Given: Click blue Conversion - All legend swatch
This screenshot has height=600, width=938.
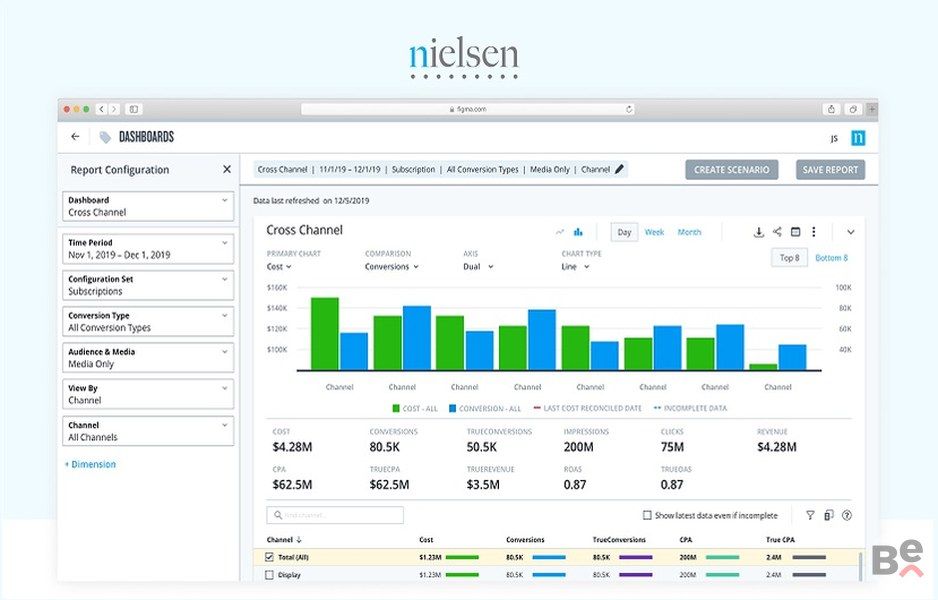Looking at the screenshot, I should pos(452,409).
